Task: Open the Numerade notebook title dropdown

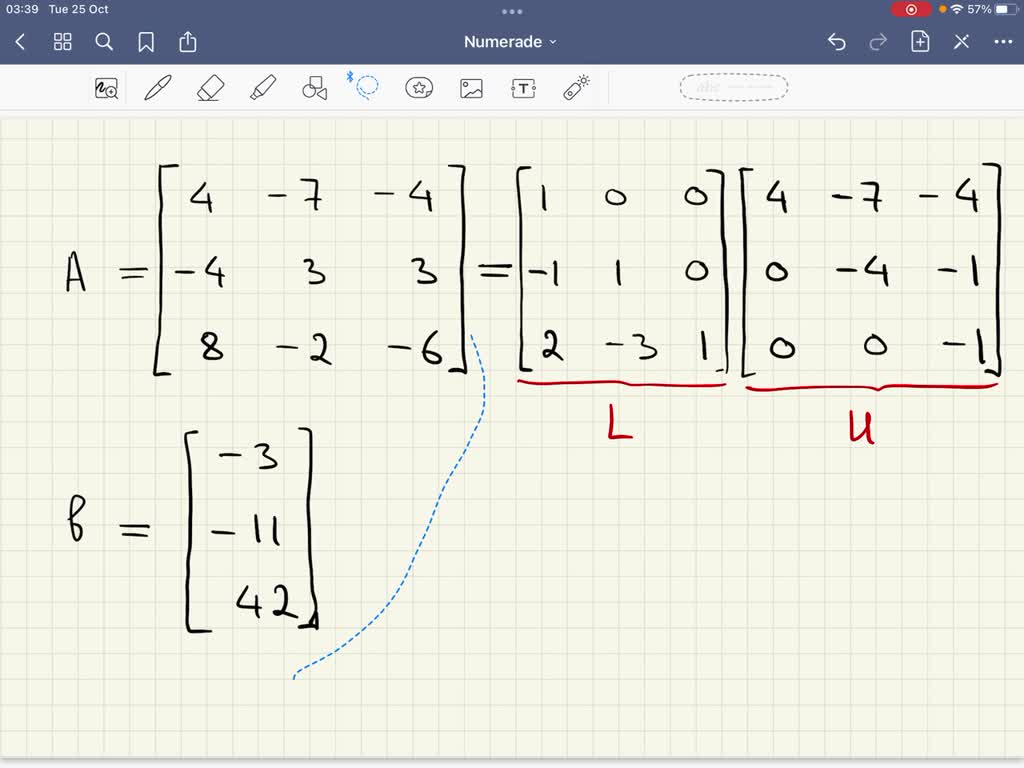Action: 512,42
